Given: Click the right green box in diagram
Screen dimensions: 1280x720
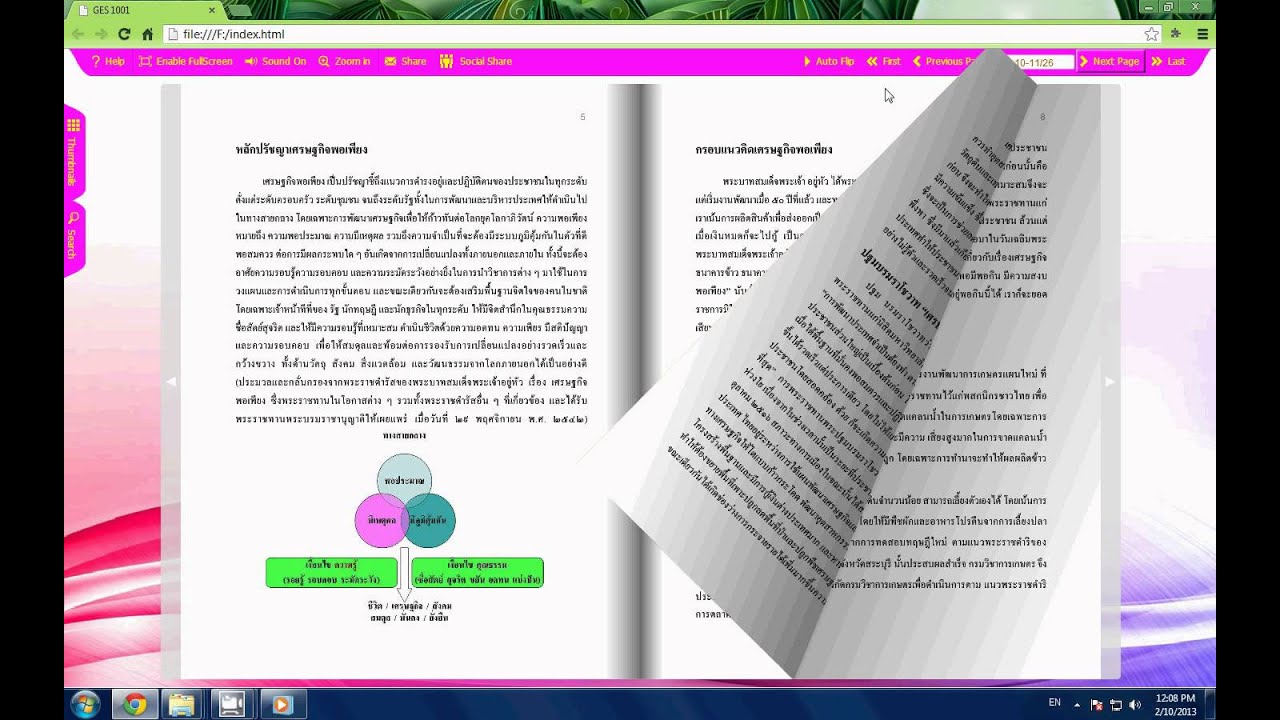Looking at the screenshot, I should pos(477,573).
